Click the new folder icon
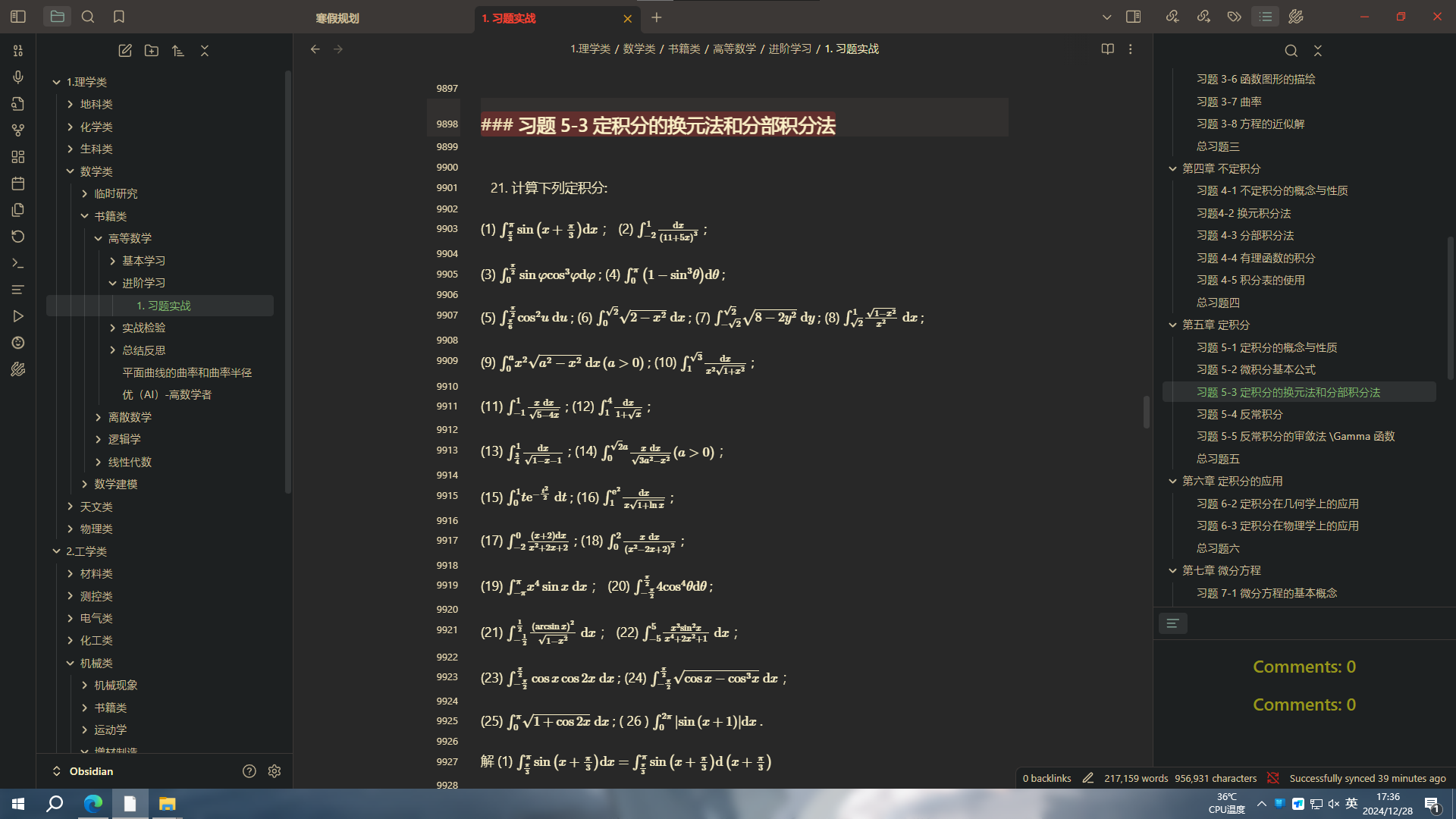The image size is (1456, 819). (152, 50)
